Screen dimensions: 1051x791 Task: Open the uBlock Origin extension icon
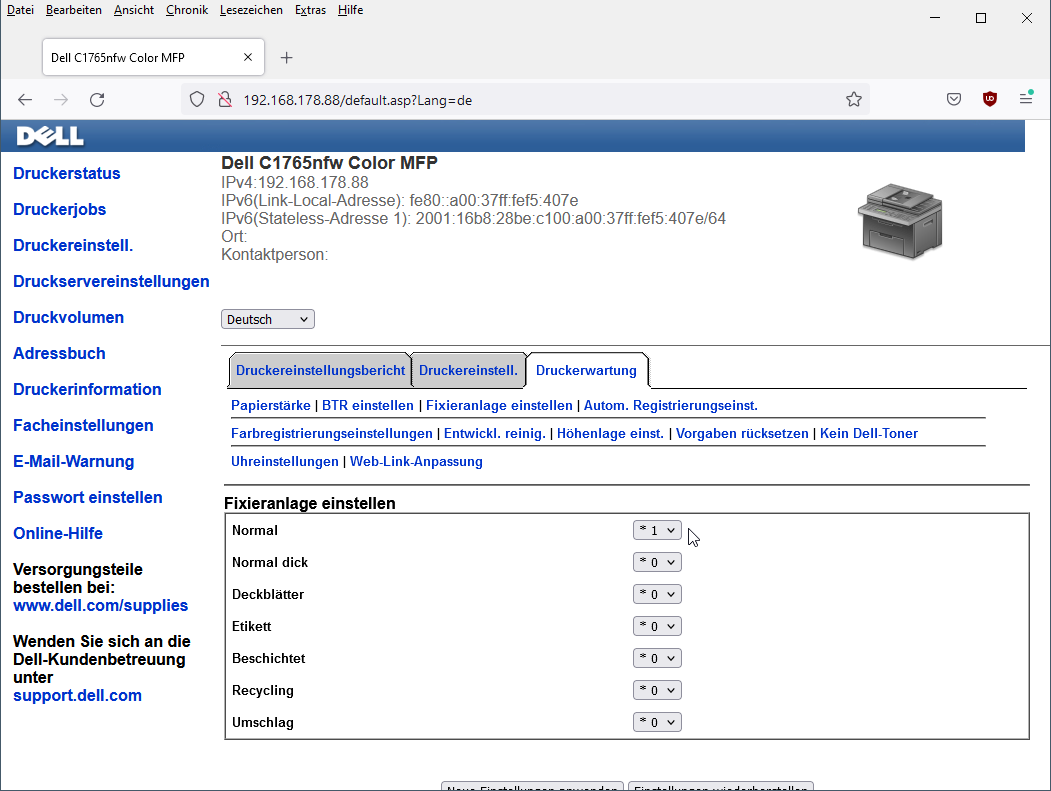click(989, 99)
